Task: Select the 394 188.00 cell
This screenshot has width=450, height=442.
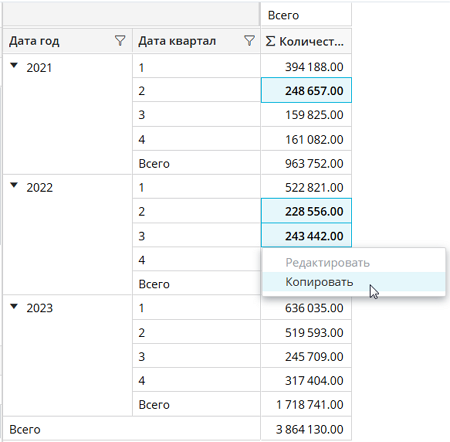Action: [306, 66]
